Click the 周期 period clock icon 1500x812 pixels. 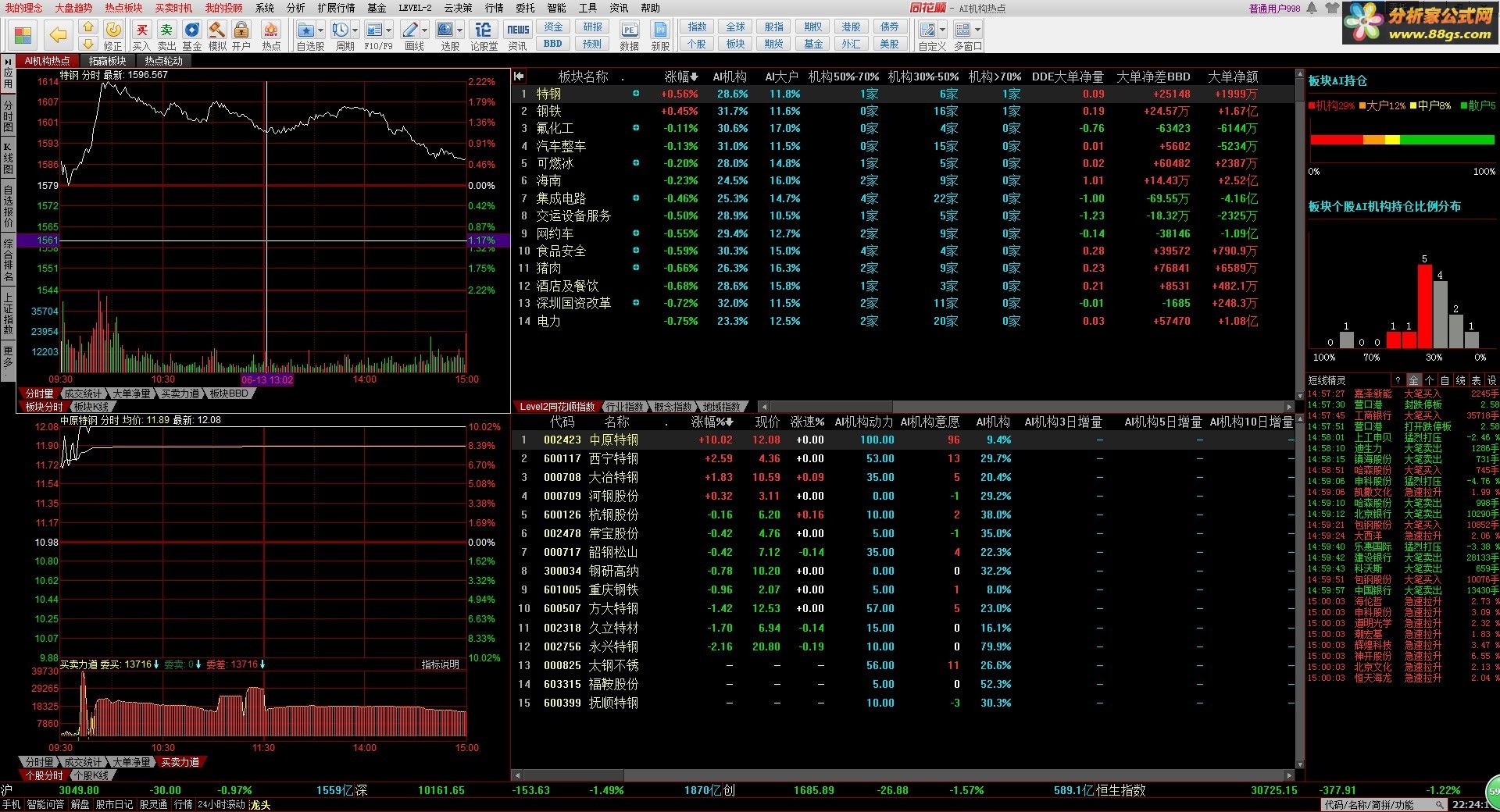(341, 30)
